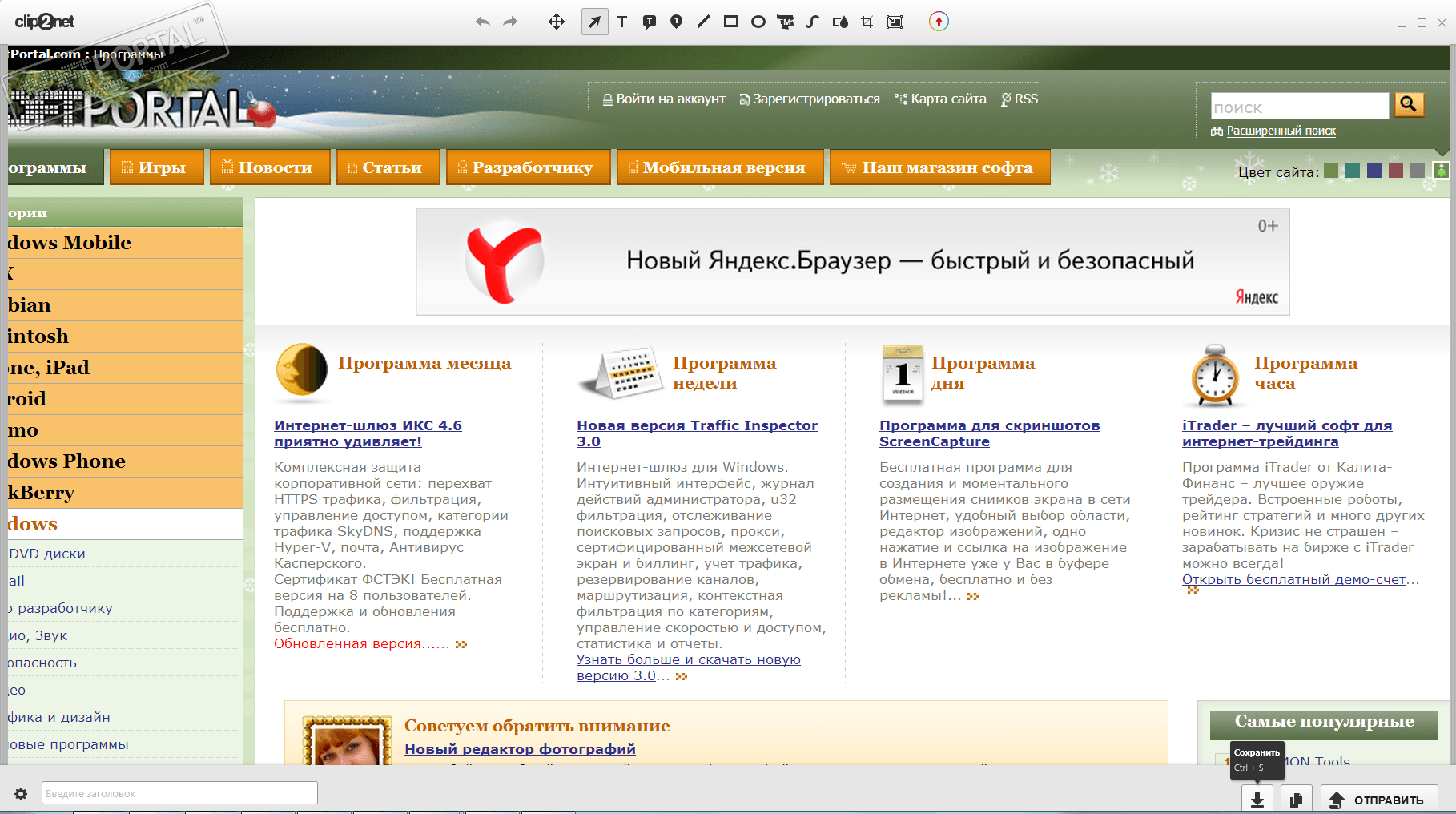1456x814 pixels.
Task: Select the plain text tool
Action: (x=622, y=22)
